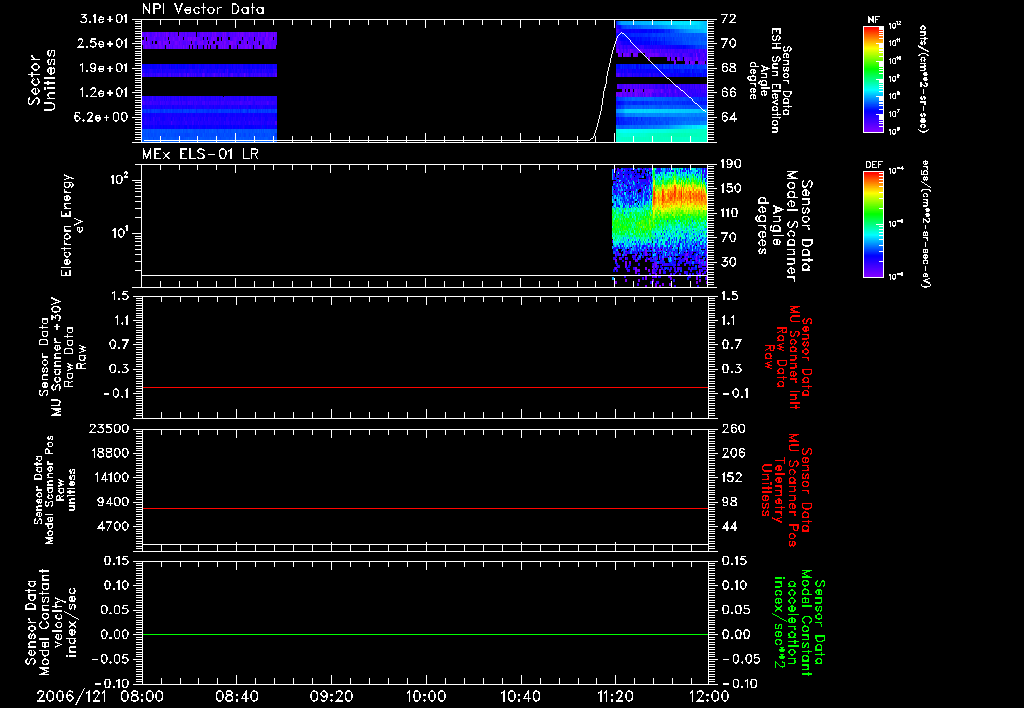1024x708 pixels.
Task: Select the "NPI Vector Data" panel title
Action: pyautogui.click(x=203, y=9)
